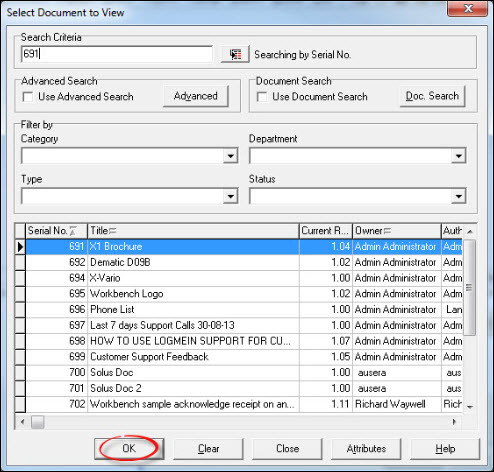This screenshot has height=472, width=494.
Task: Click the Serial No. sort indicator icon
Action: coord(73,231)
